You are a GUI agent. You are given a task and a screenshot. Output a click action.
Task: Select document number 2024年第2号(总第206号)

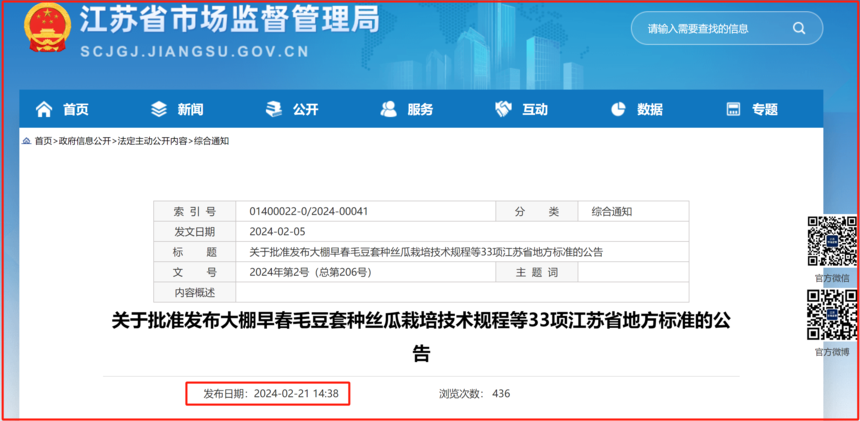[310, 272]
